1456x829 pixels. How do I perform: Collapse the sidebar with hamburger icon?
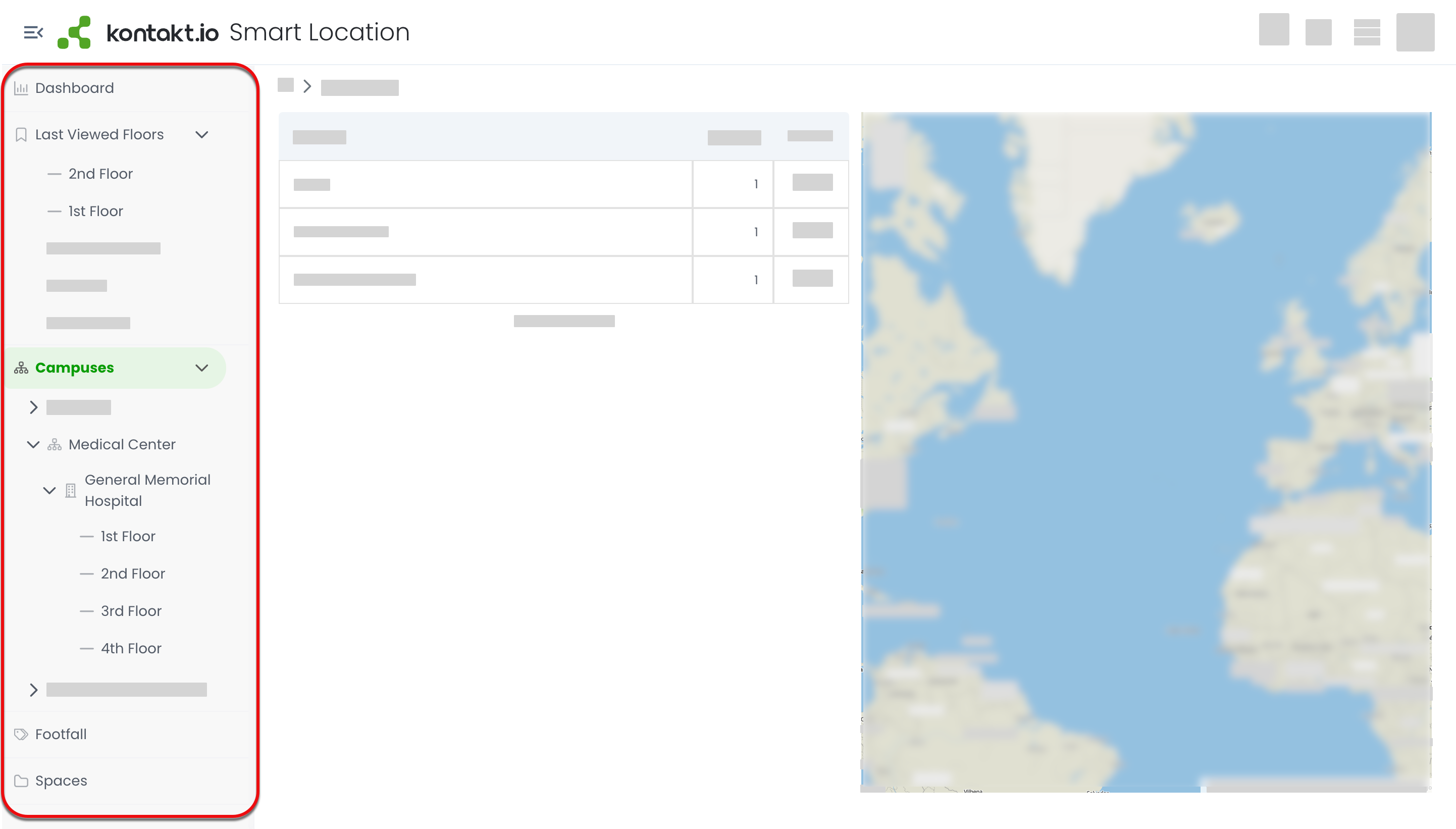point(33,32)
